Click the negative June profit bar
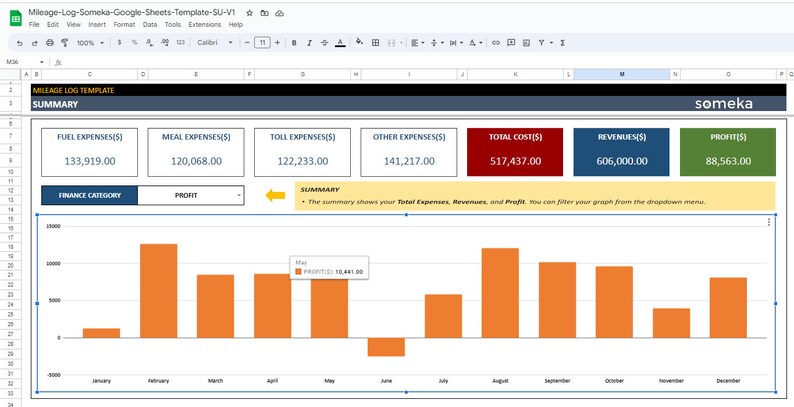The width and height of the screenshot is (794, 407). (386, 347)
